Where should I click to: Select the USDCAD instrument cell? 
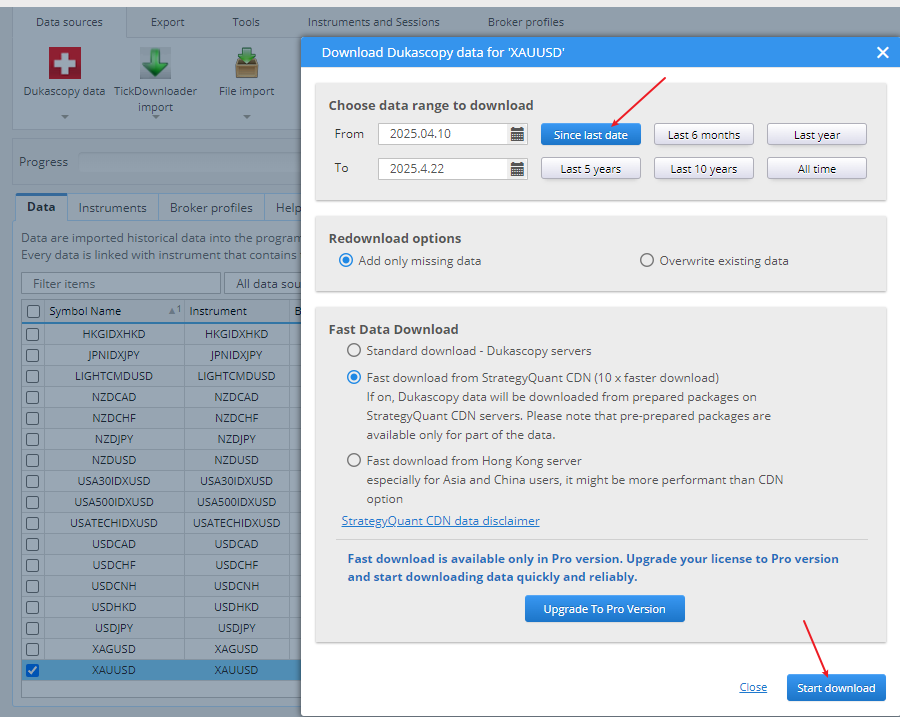[237, 544]
